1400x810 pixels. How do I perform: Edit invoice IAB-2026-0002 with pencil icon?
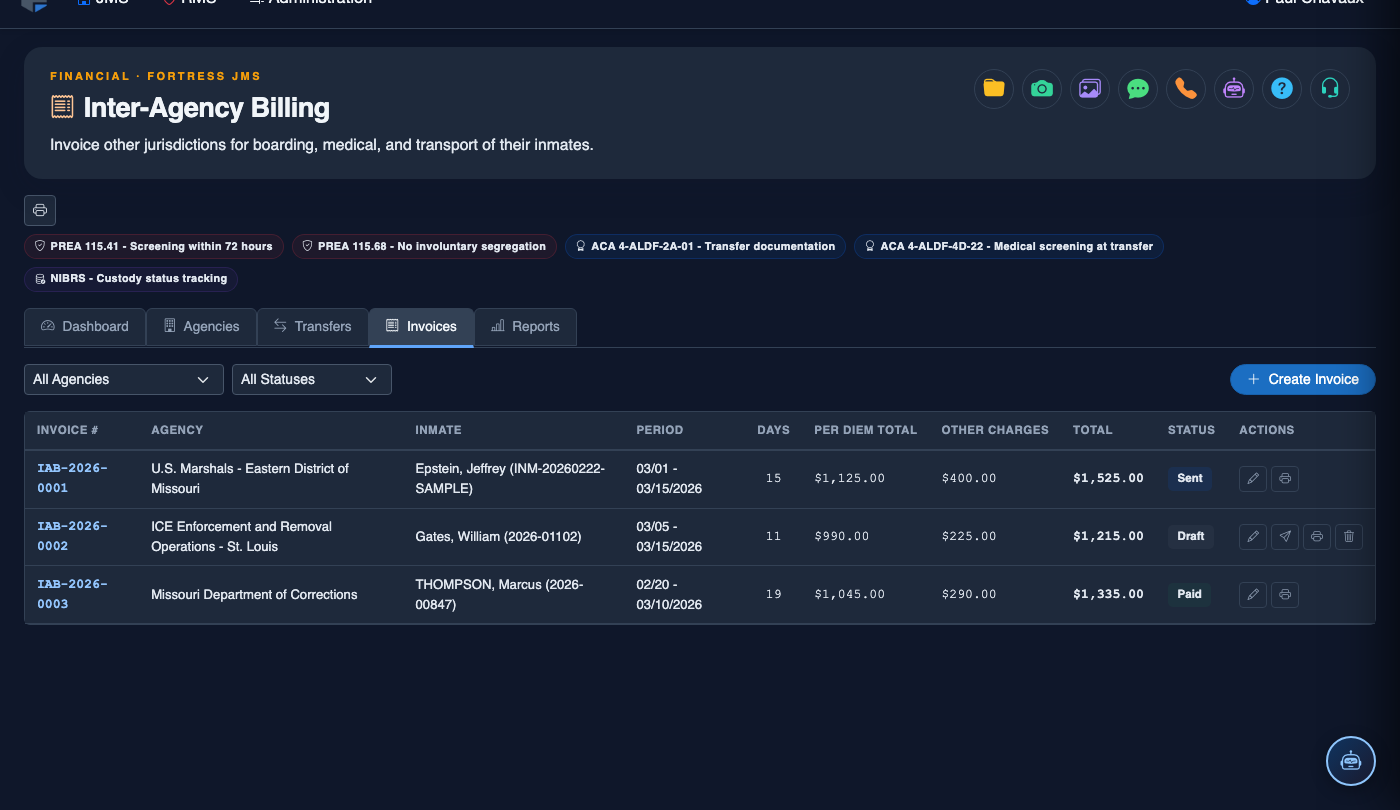click(1252, 537)
